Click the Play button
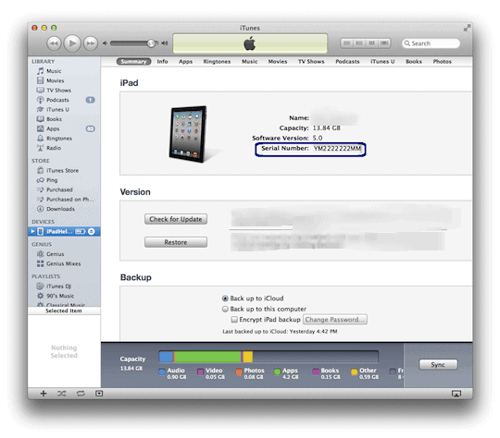 [x=72, y=43]
